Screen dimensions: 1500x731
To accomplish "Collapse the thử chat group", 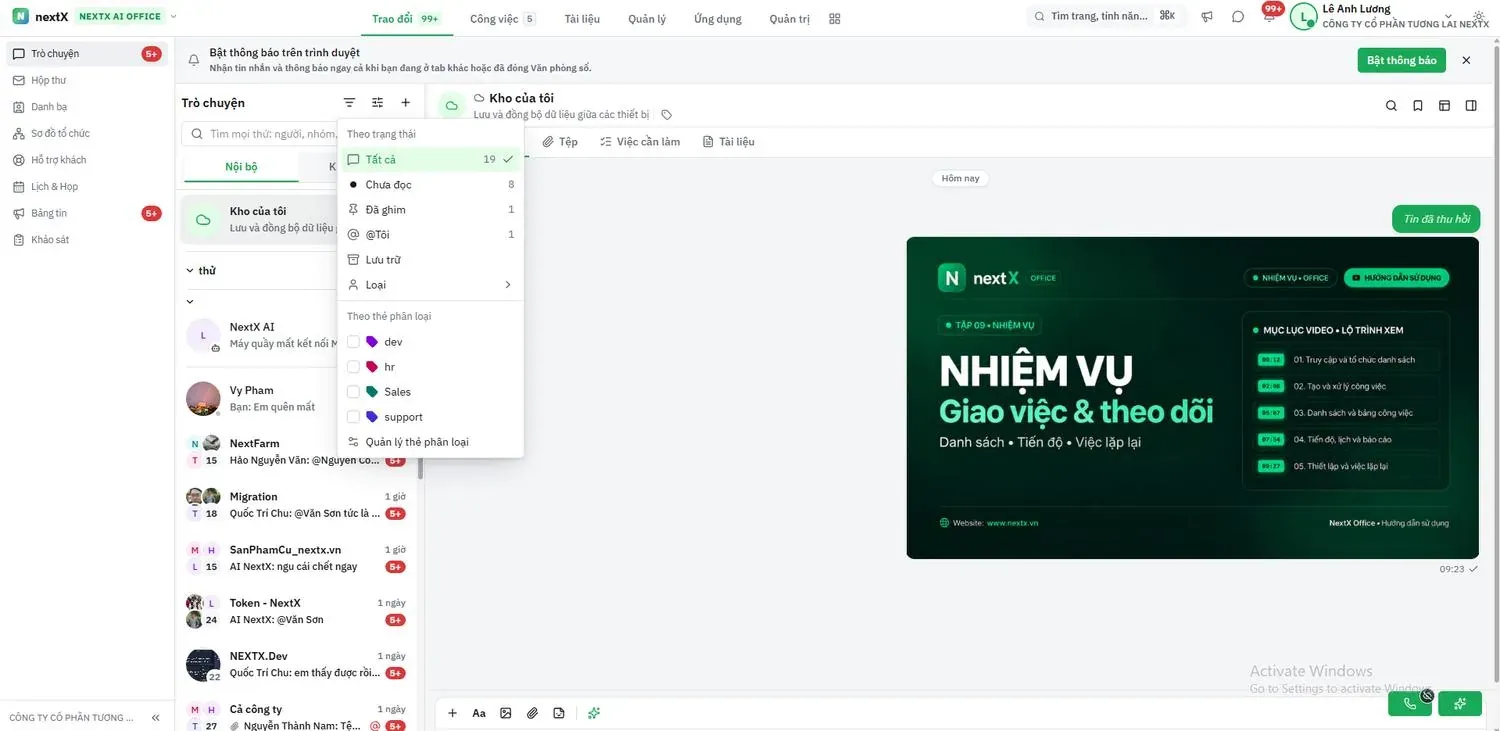I will coord(190,271).
